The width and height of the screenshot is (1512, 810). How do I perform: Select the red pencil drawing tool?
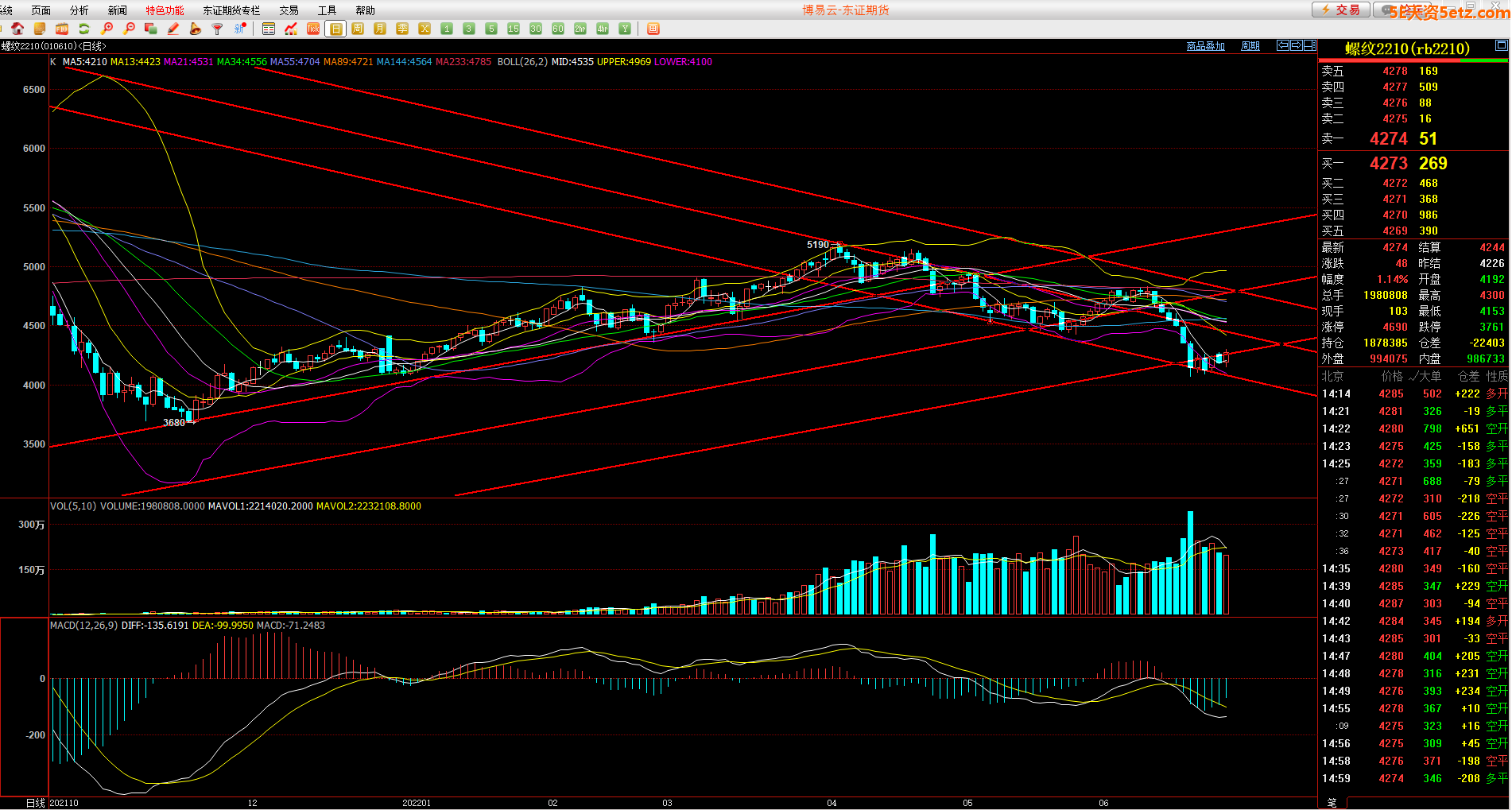[173, 29]
